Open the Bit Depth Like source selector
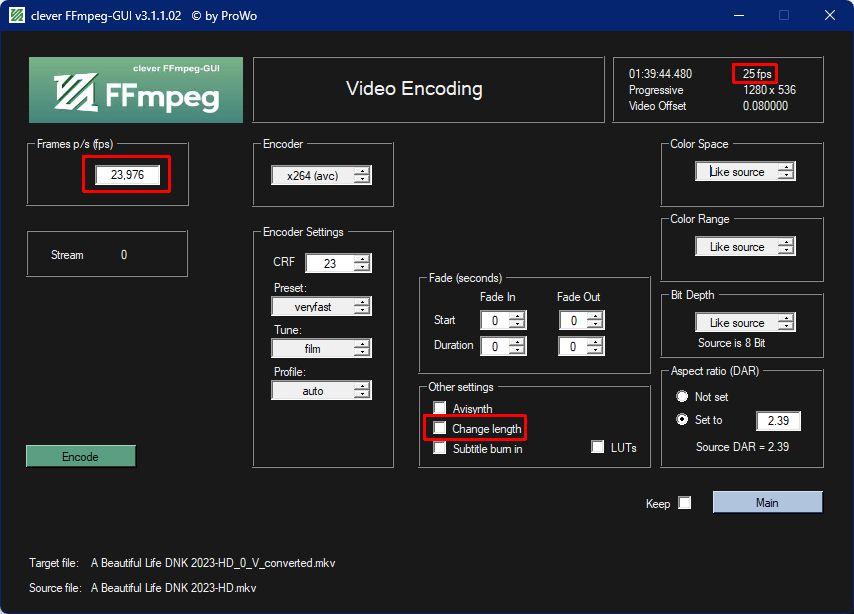 coord(737,323)
